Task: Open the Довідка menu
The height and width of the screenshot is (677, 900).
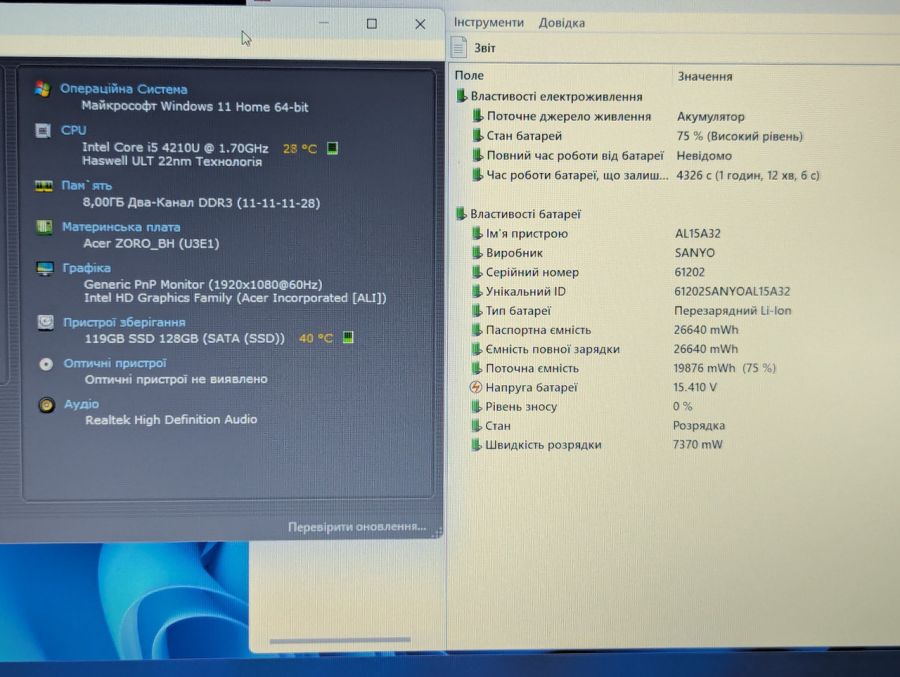Action: click(561, 23)
